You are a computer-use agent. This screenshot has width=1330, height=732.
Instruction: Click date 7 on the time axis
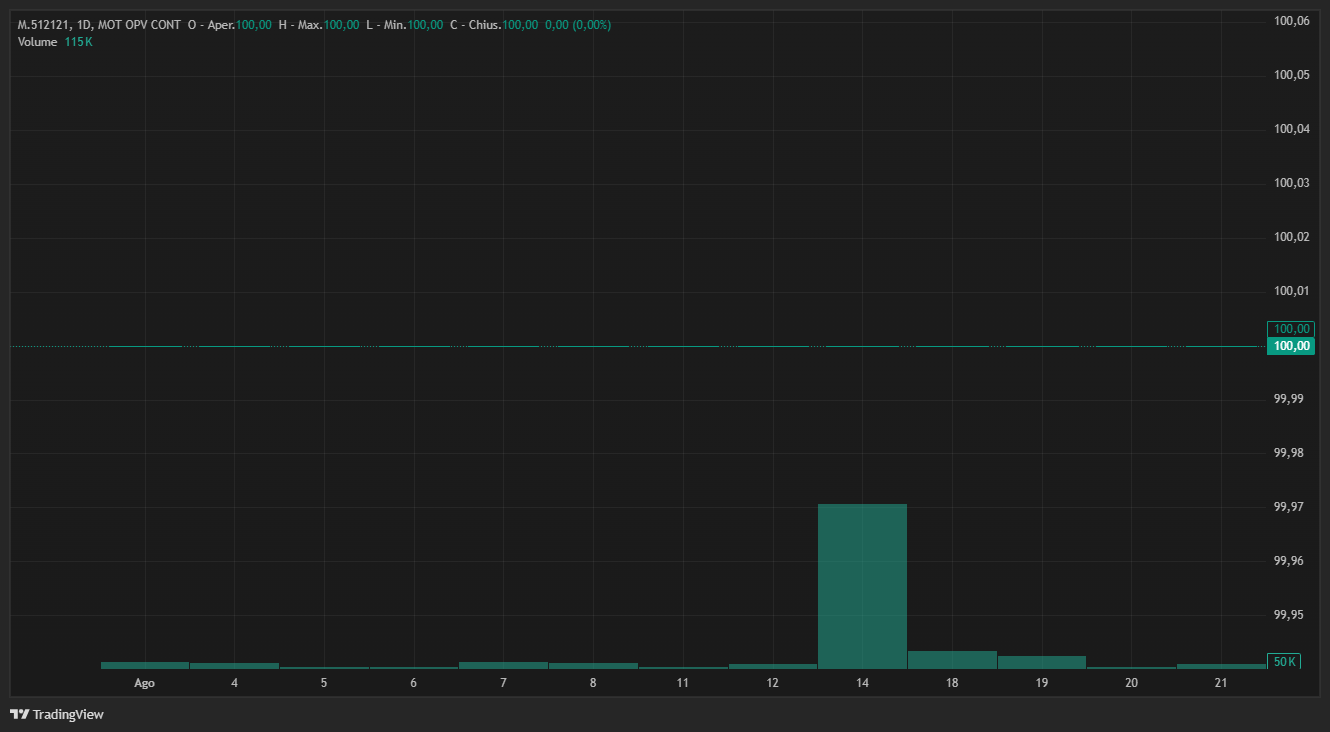coord(503,683)
